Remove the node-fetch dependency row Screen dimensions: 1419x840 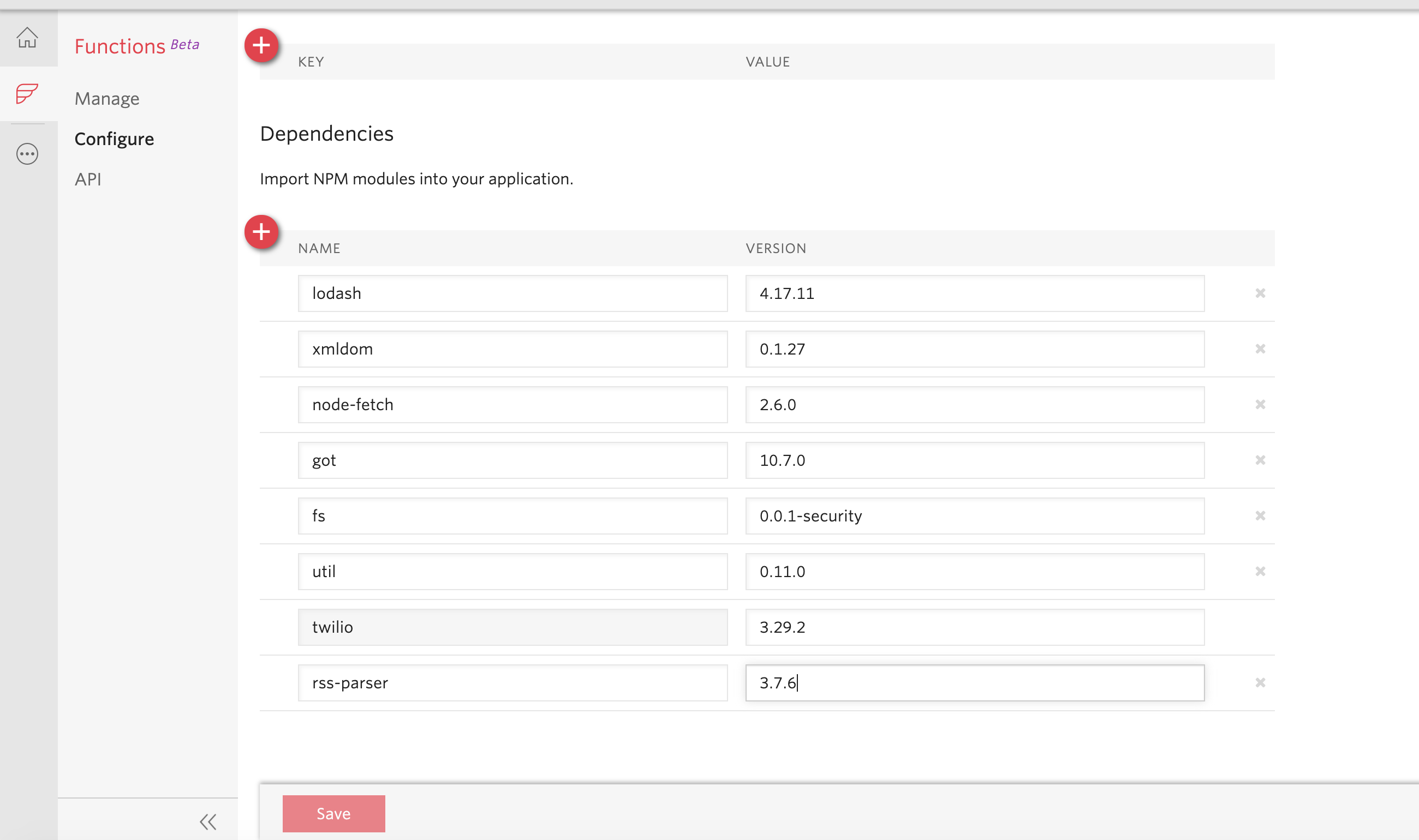point(1261,404)
